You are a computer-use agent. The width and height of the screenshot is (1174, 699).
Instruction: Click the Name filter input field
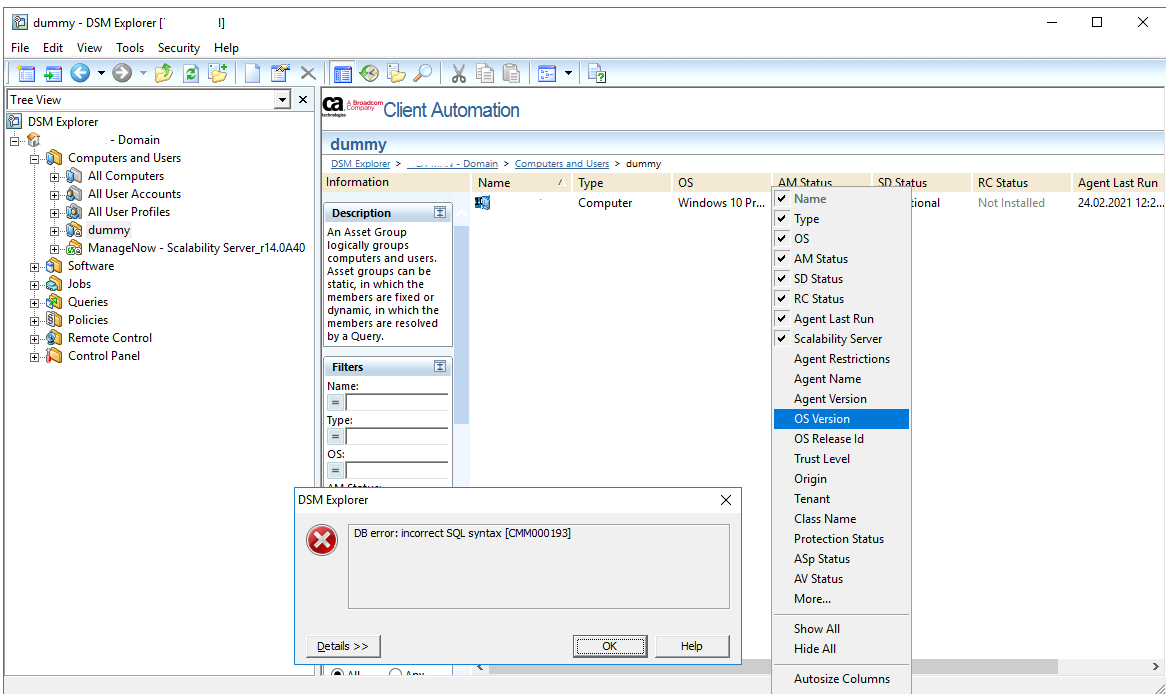pos(397,402)
